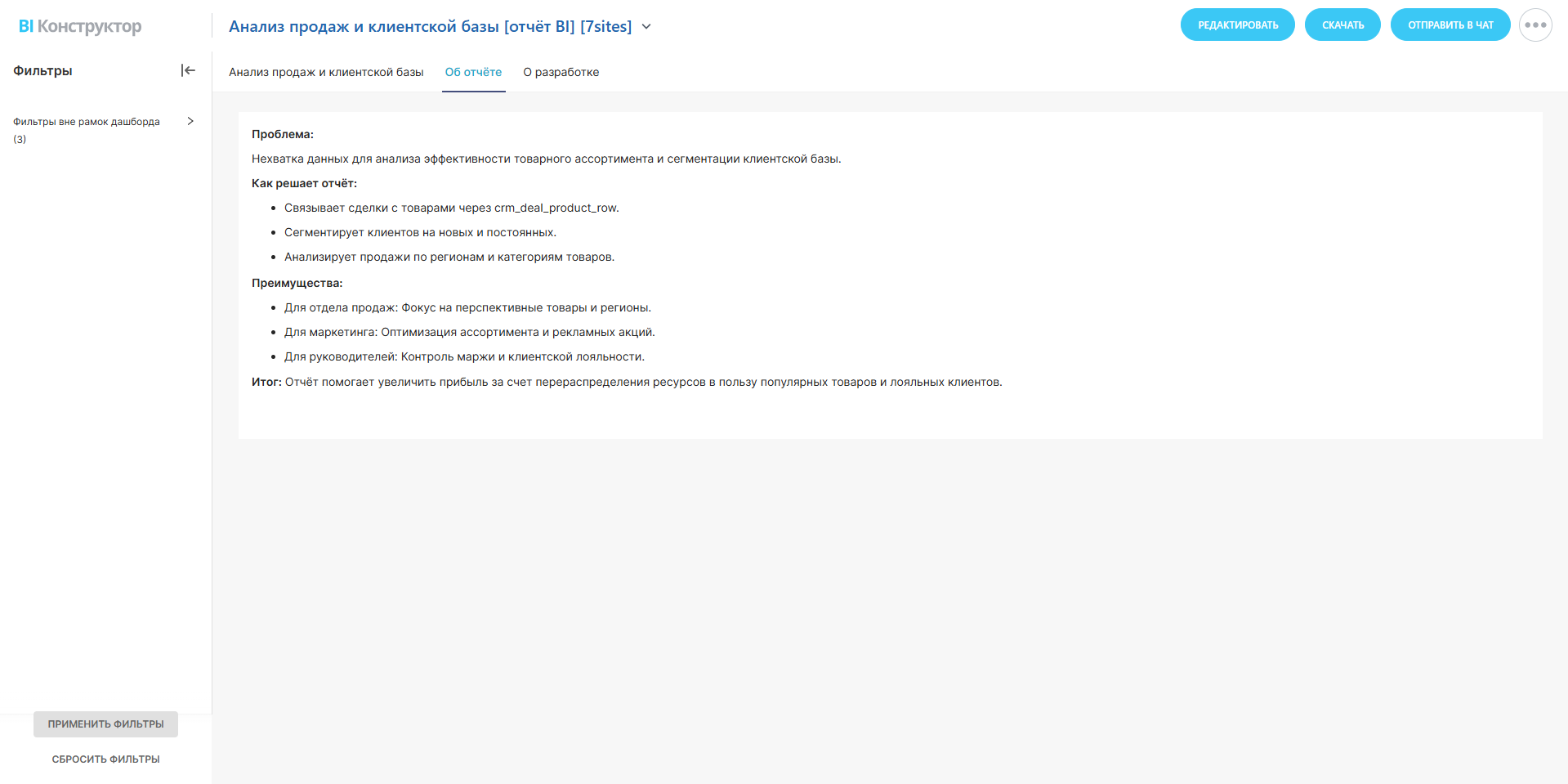Expand the report title dropdown chevron

pos(646,26)
